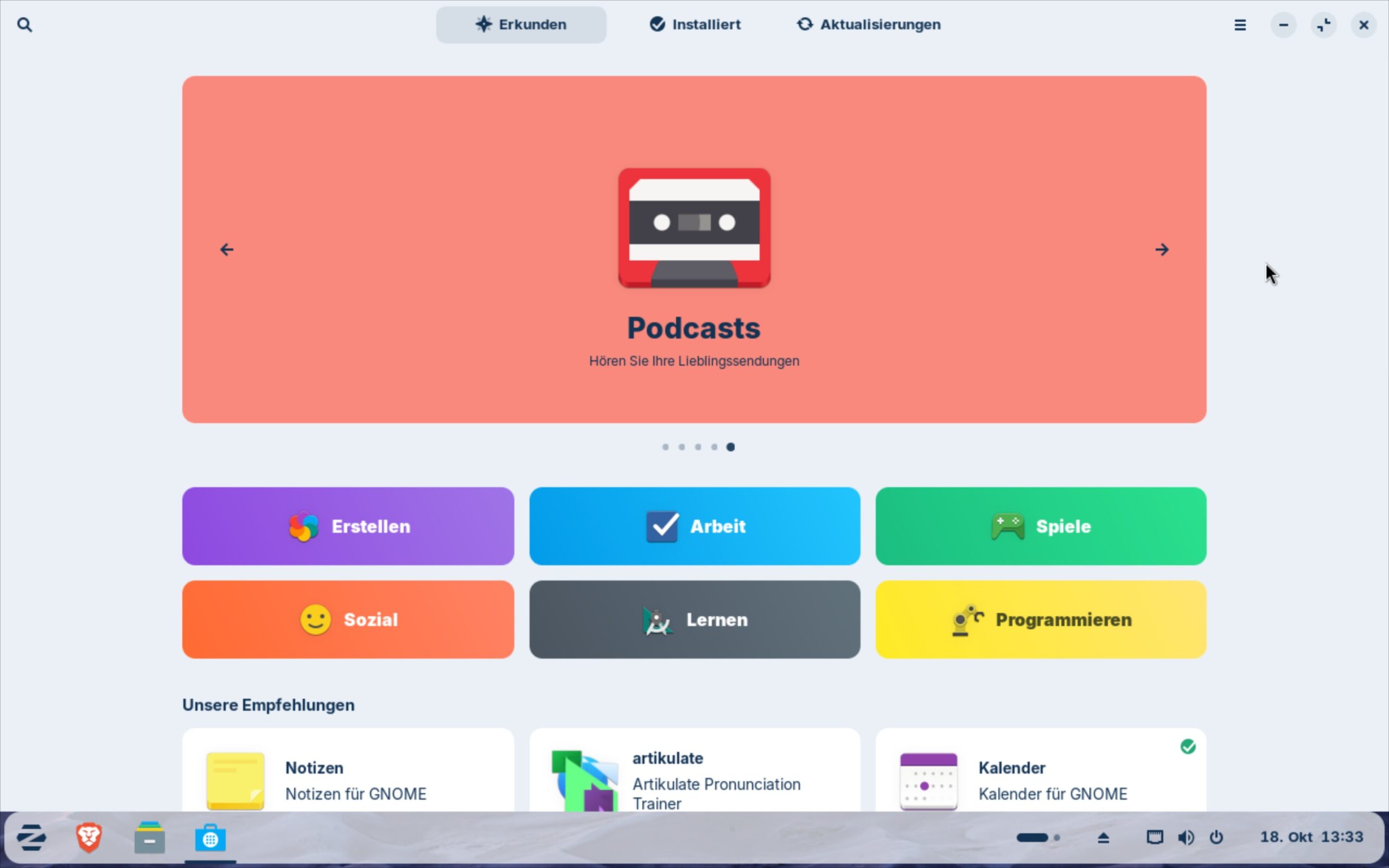This screenshot has height=868, width=1389.
Task: Browse the Spiele category
Action: (x=1041, y=526)
